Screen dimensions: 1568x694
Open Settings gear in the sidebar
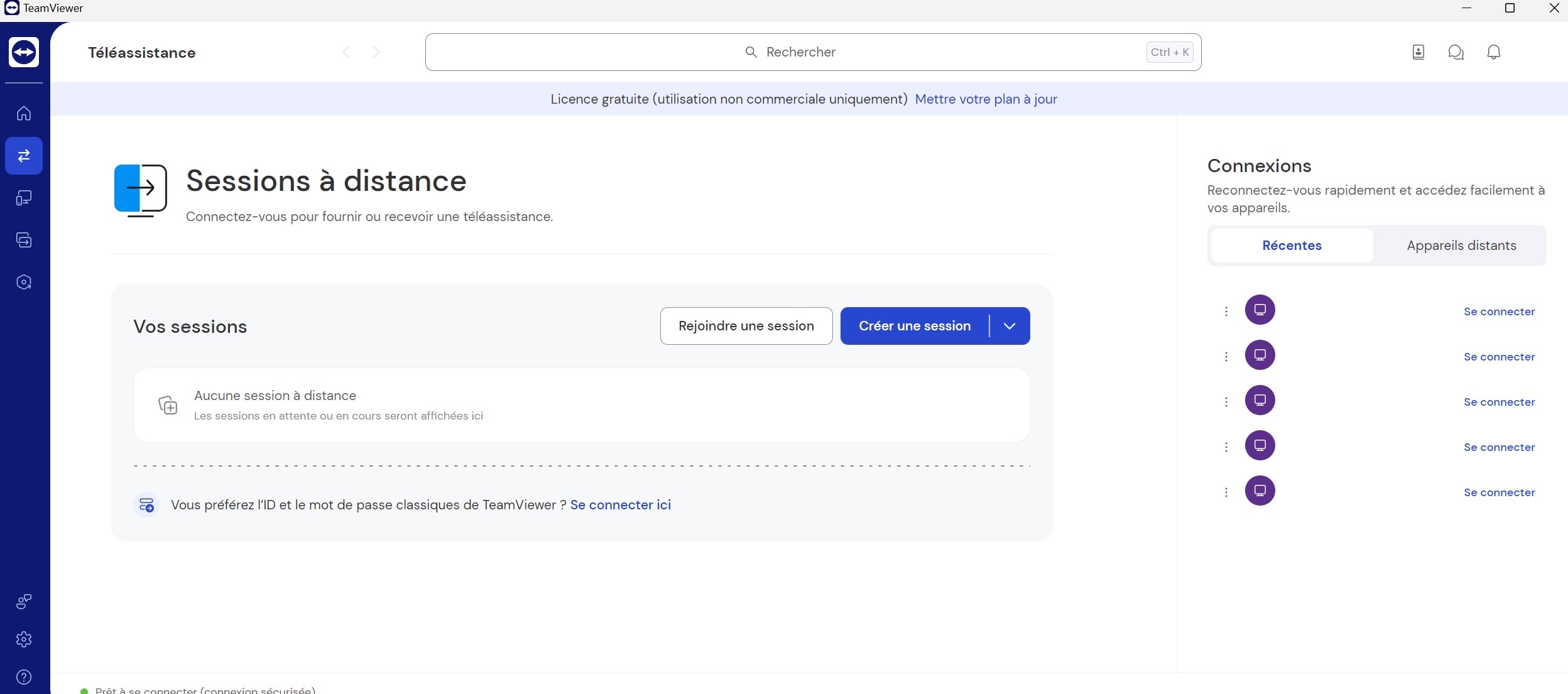click(24, 639)
